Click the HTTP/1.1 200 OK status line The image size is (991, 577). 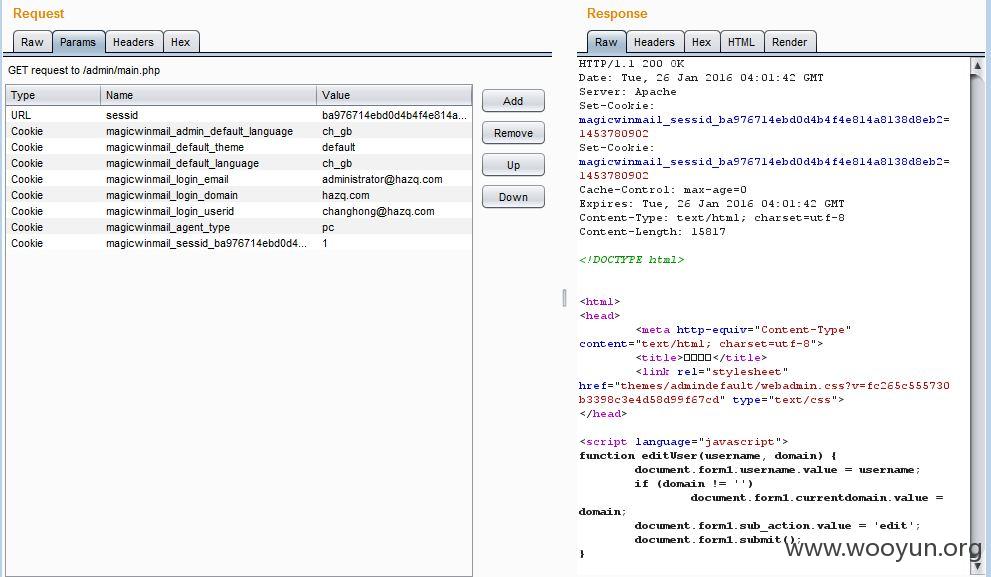631,64
